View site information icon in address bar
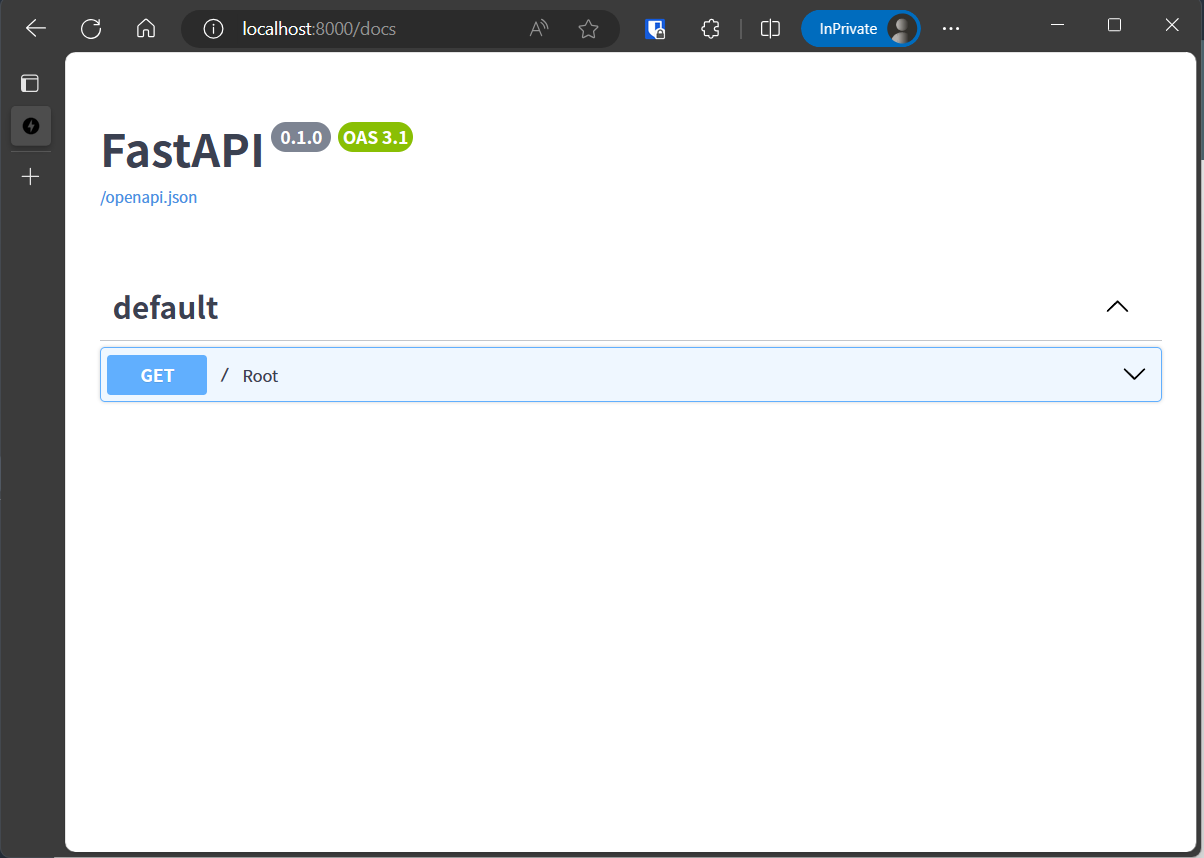The image size is (1204, 858). point(213,29)
